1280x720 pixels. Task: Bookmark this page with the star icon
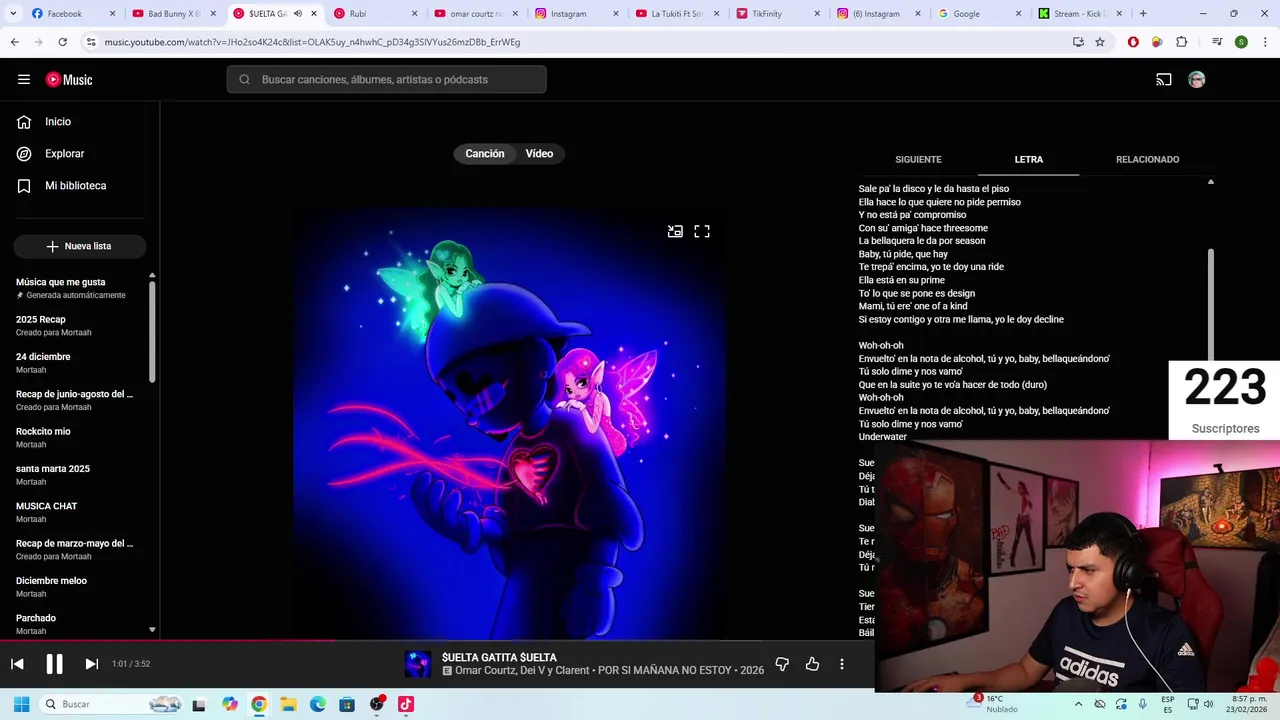click(1100, 42)
